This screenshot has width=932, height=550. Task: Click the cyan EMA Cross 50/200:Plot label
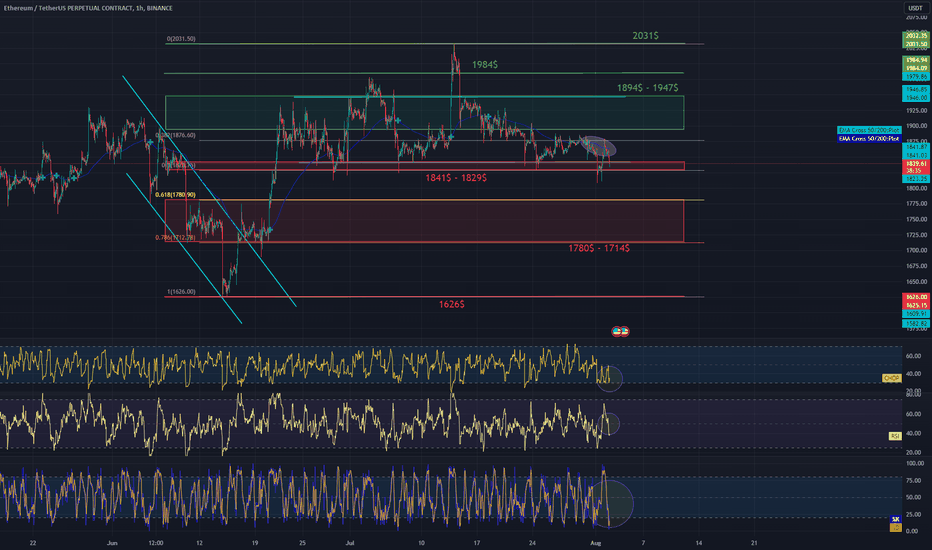coord(868,130)
